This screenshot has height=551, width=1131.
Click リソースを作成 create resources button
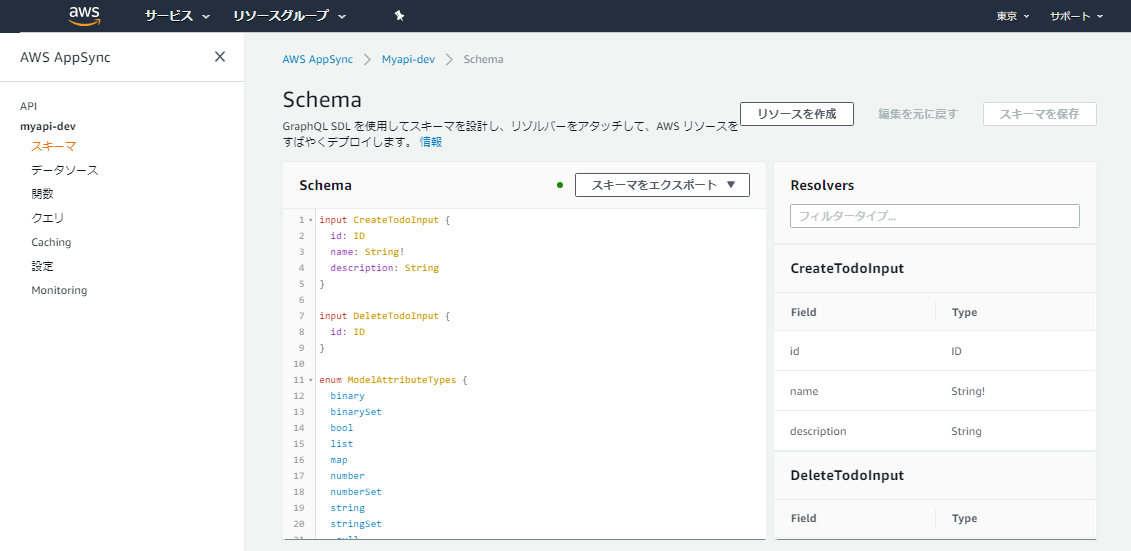point(797,114)
